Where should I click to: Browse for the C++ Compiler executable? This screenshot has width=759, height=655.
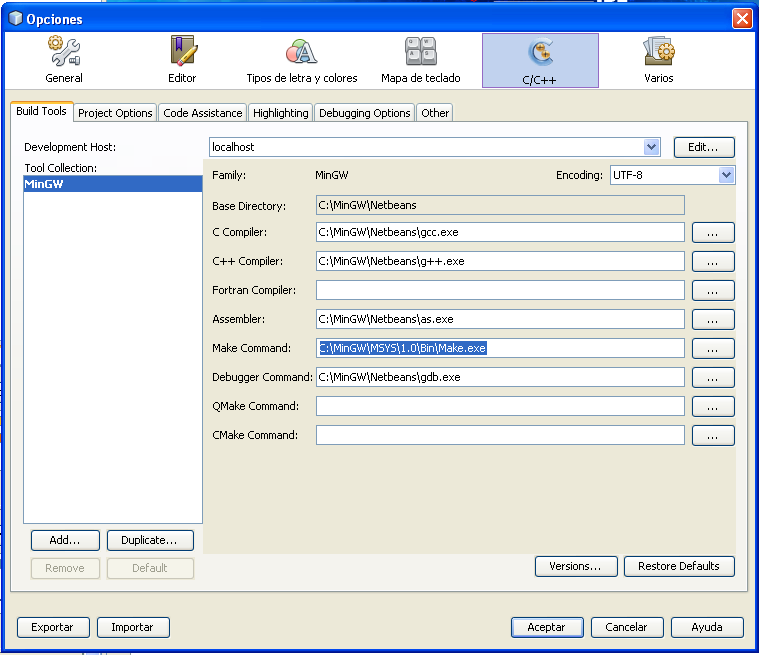713,261
